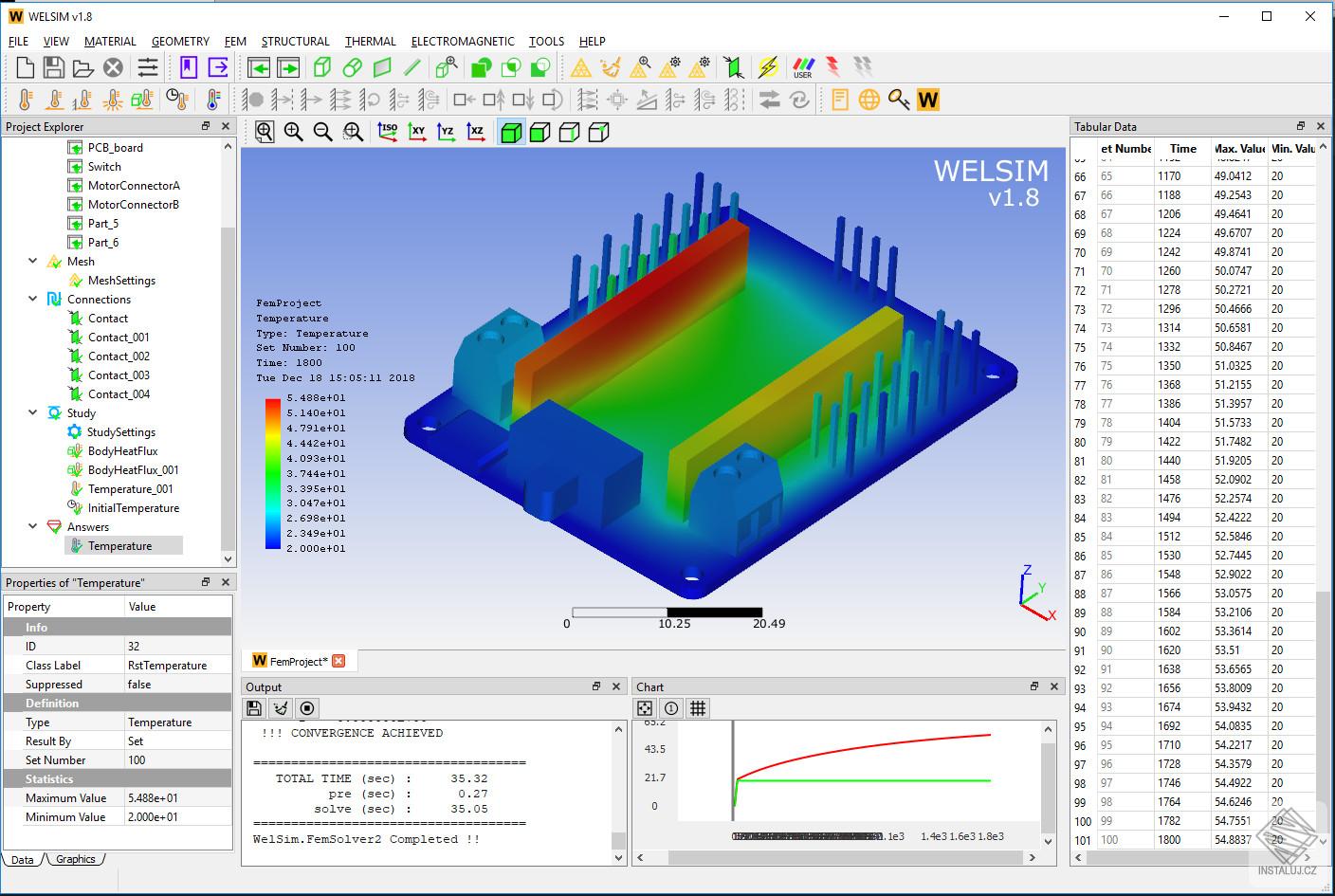Screen dimensions: 1335x896
Task: Collapse the Answers tree node
Action: [33, 526]
